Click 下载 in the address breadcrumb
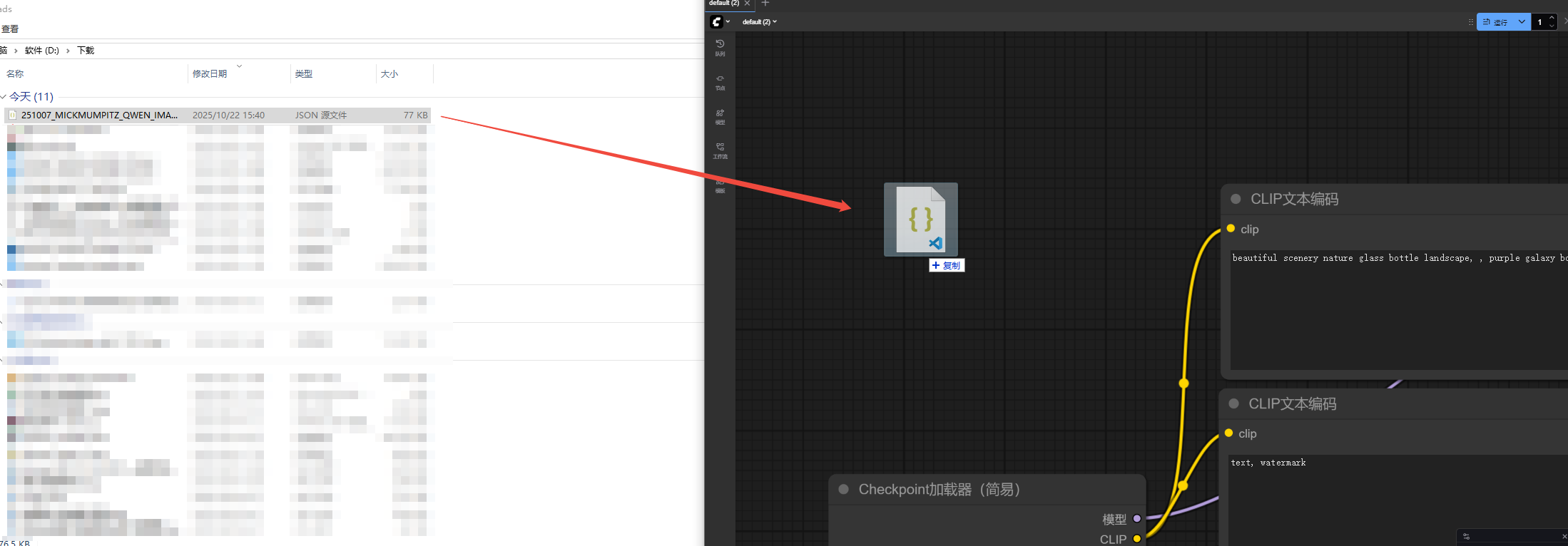 tap(86, 51)
